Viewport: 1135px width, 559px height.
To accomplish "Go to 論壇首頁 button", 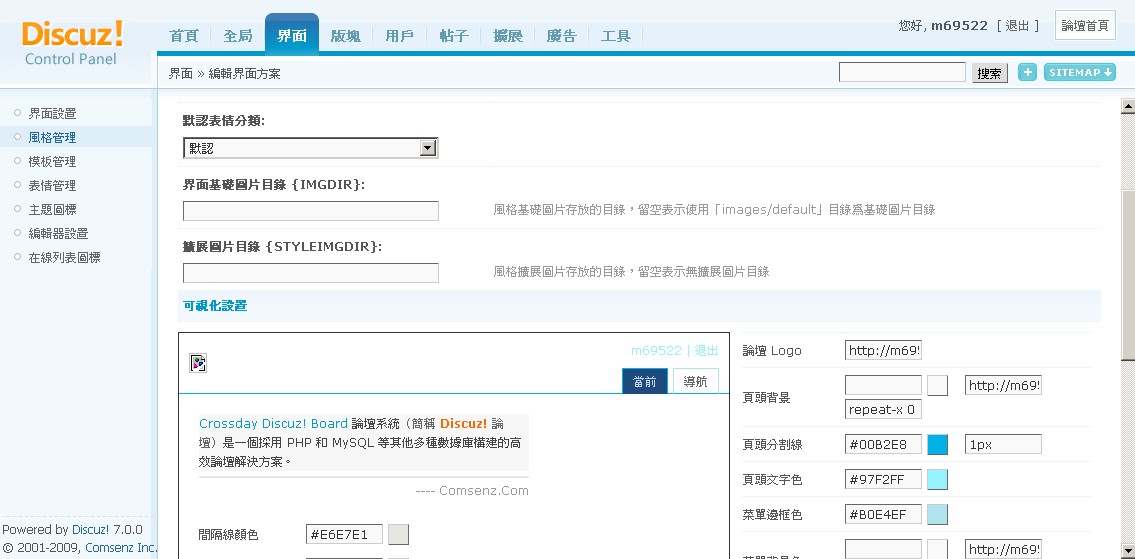I will [1085, 26].
